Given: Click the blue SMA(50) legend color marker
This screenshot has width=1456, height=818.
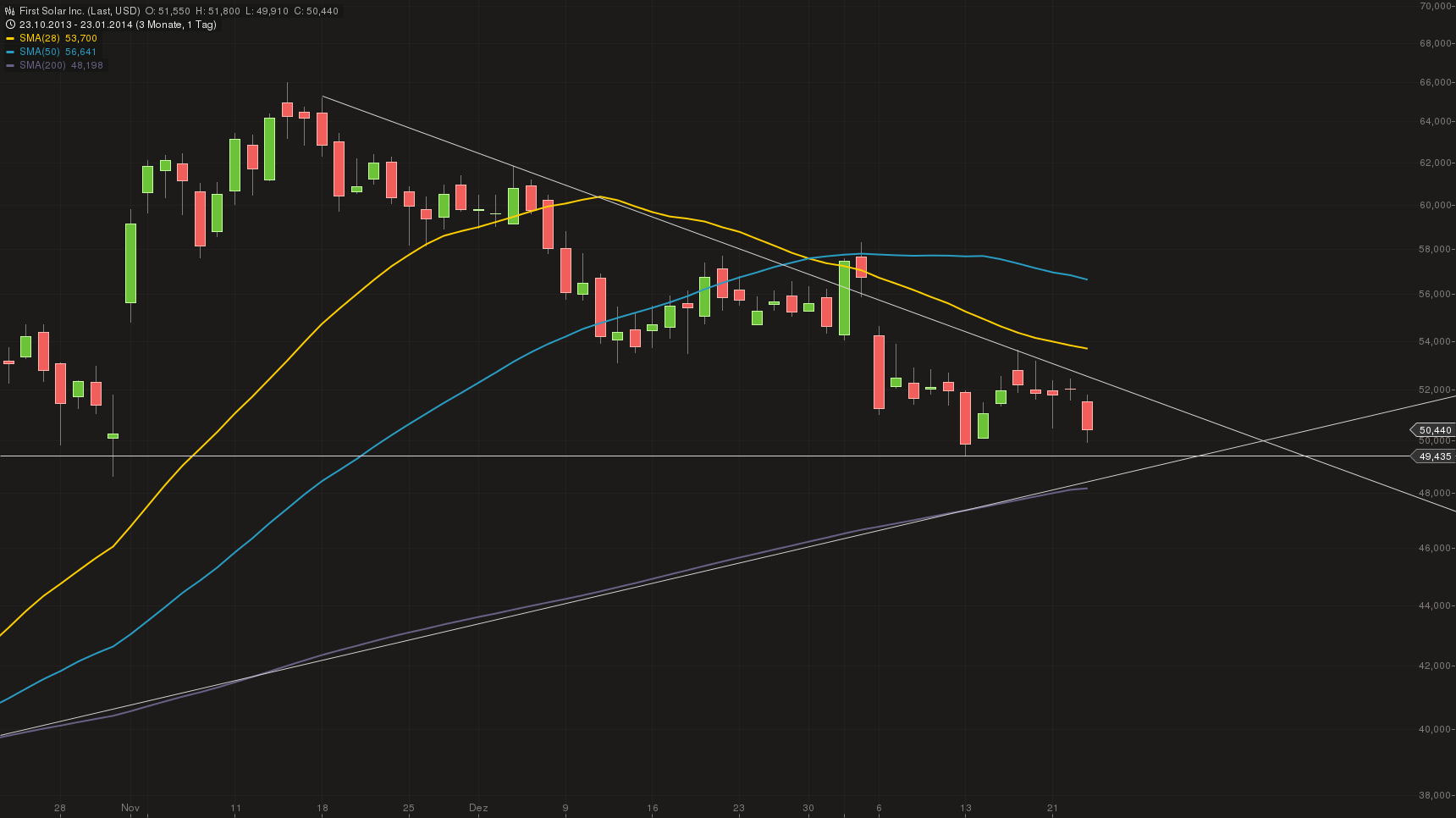Looking at the screenshot, I should [10, 52].
